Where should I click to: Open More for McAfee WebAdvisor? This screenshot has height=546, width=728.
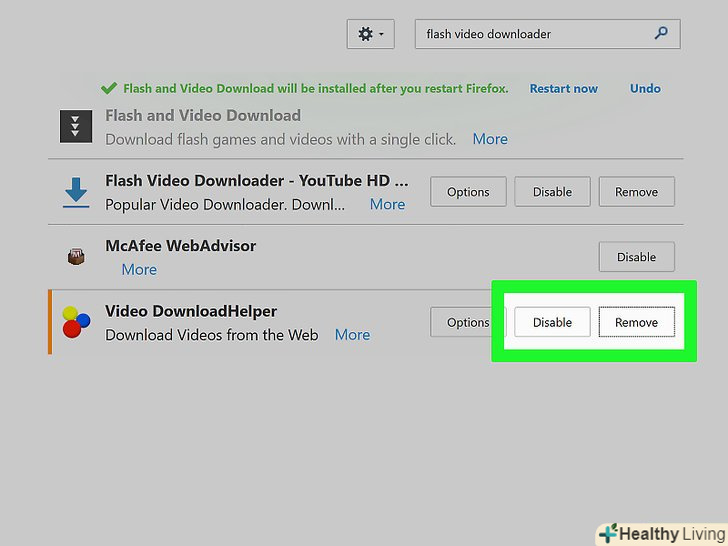[x=139, y=269]
